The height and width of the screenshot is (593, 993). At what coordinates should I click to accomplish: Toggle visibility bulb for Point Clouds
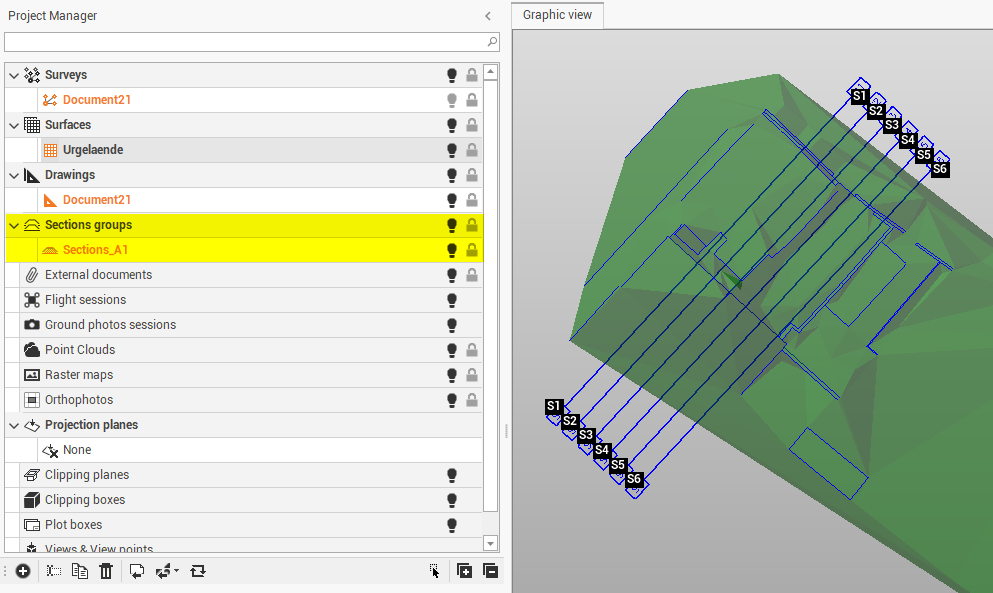coord(452,350)
